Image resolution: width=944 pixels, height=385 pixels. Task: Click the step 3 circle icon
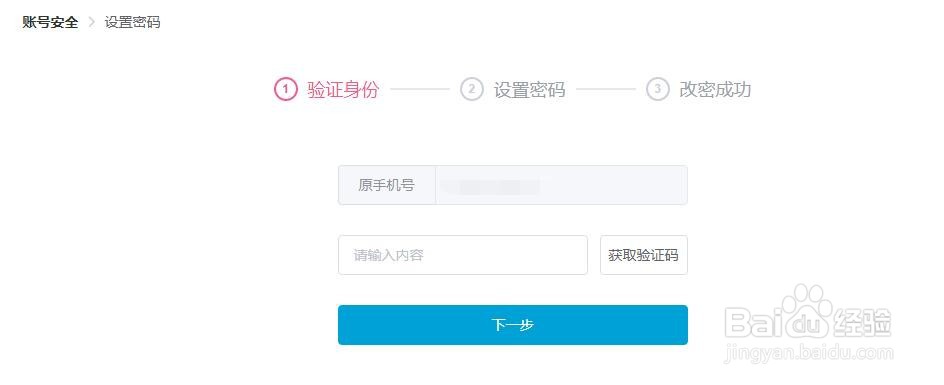[657, 90]
